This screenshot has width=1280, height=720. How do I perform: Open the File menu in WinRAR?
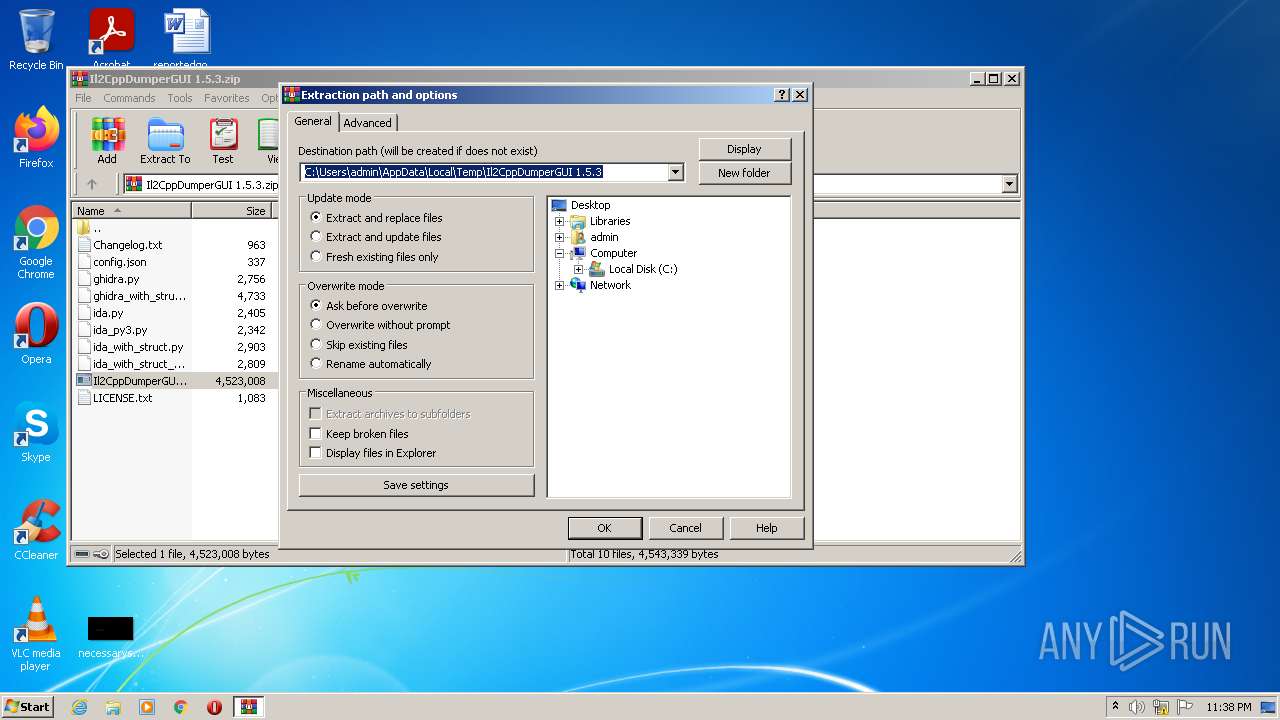(83, 98)
